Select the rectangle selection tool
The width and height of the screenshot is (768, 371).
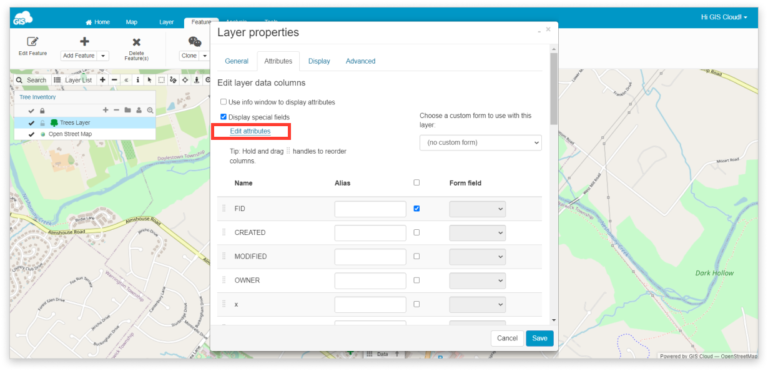click(x=161, y=80)
